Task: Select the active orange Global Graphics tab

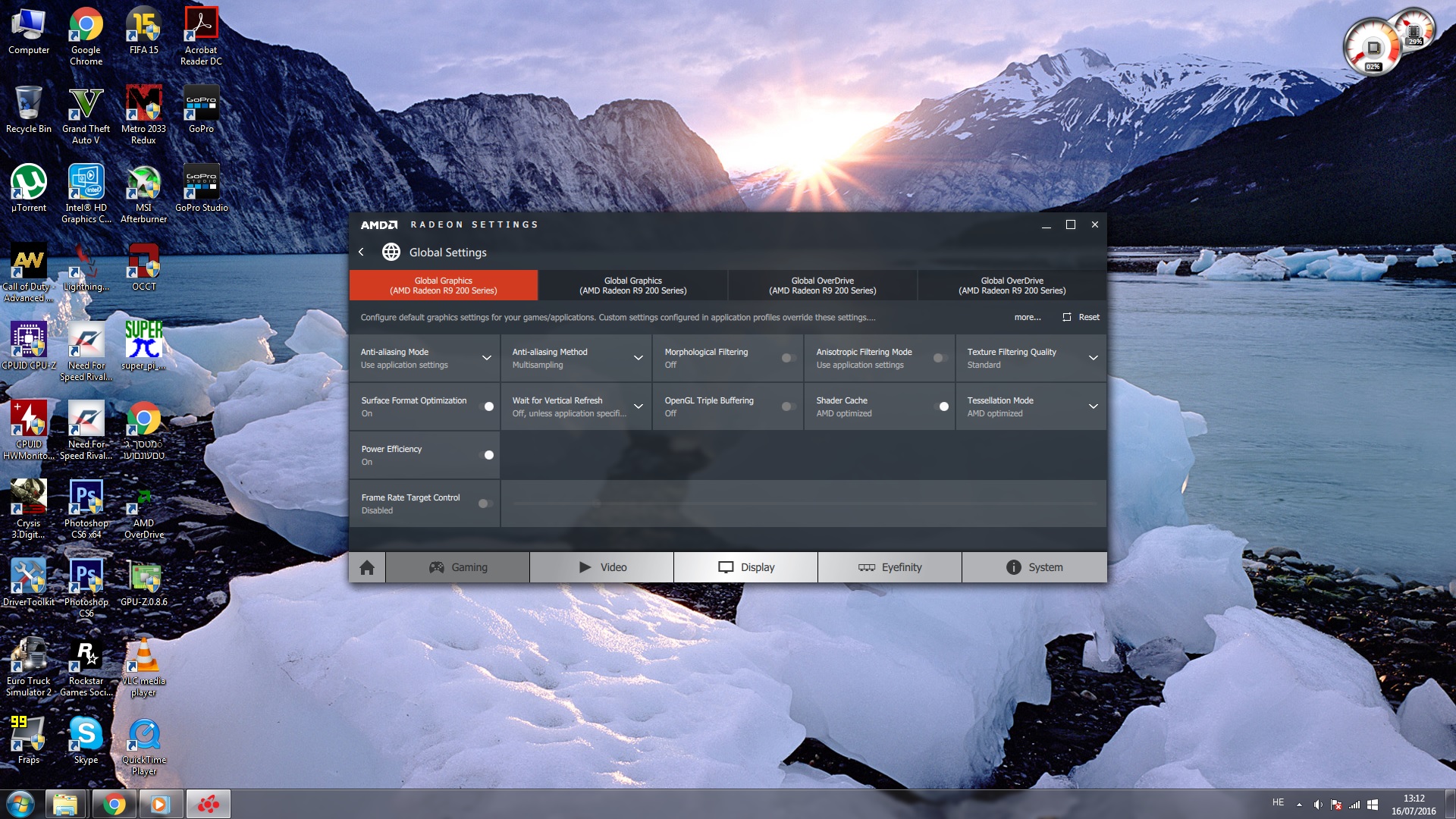Action: 444,285
